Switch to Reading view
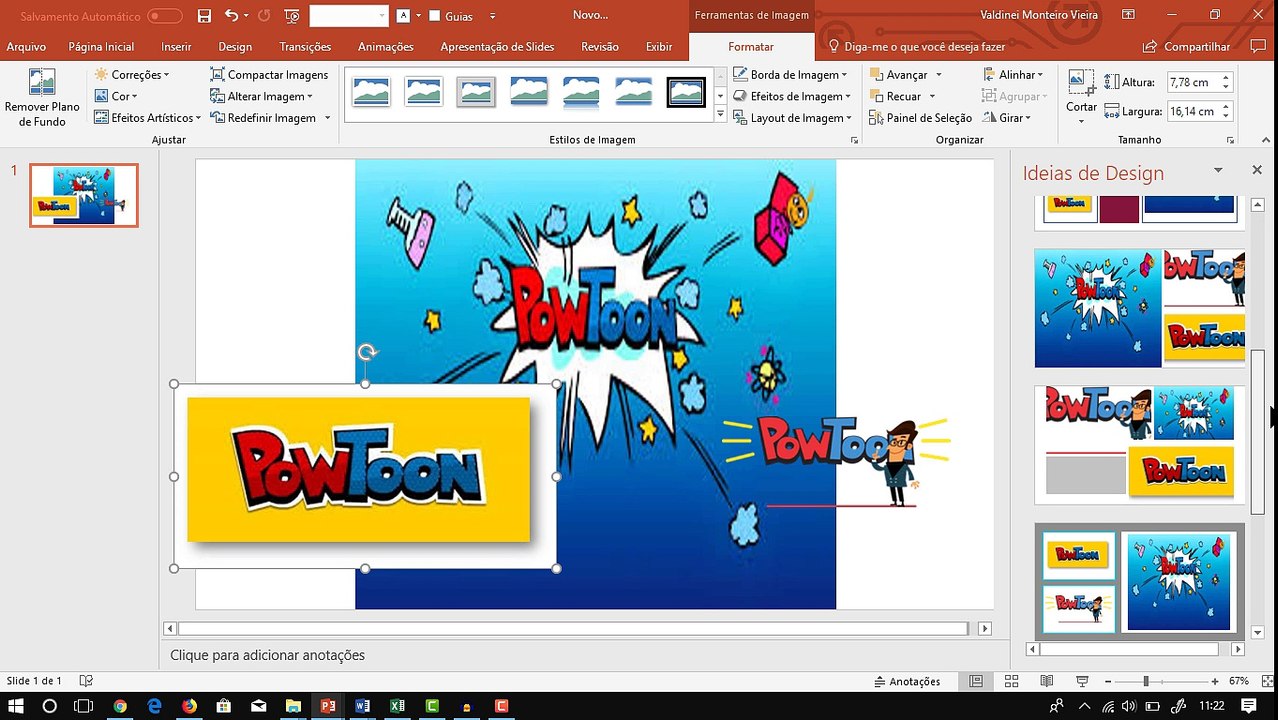Image resolution: width=1278 pixels, height=720 pixels. [1046, 681]
